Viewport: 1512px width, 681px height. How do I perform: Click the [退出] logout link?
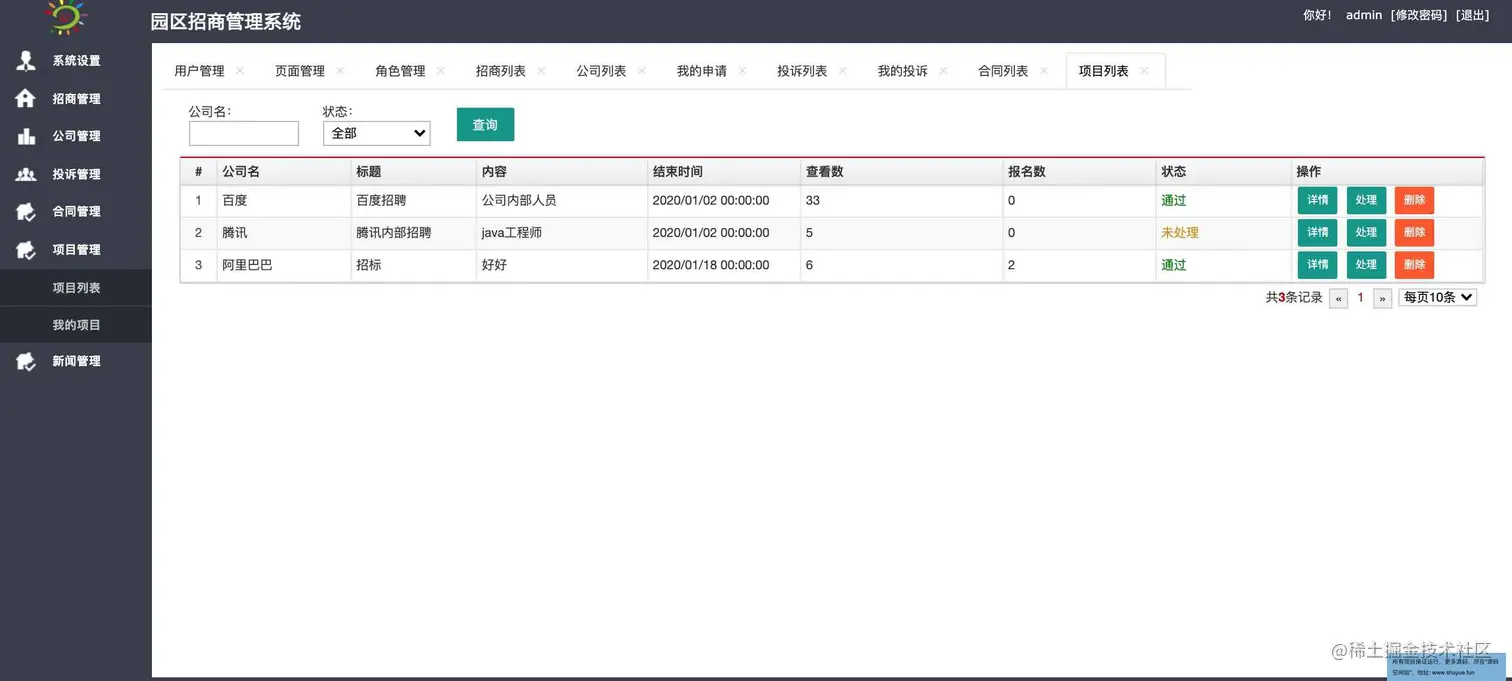[x=1473, y=15]
